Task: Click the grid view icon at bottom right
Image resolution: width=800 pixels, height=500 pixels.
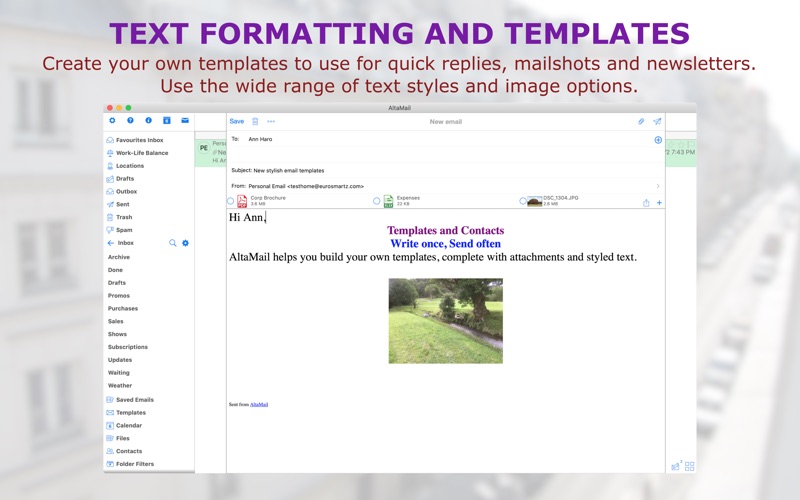Action: (x=690, y=466)
